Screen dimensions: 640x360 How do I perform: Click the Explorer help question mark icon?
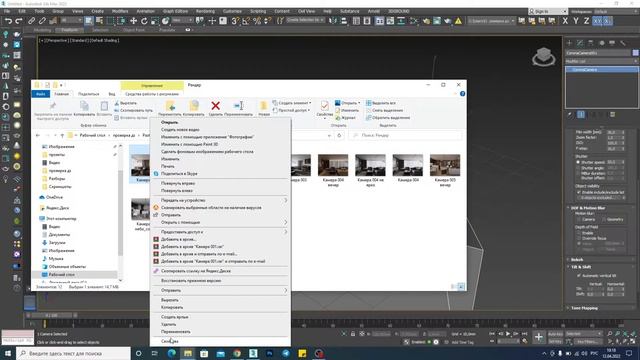462,94
